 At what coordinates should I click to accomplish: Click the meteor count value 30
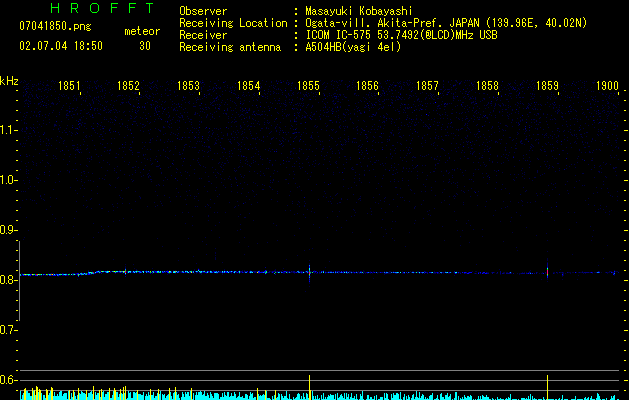tap(145, 46)
